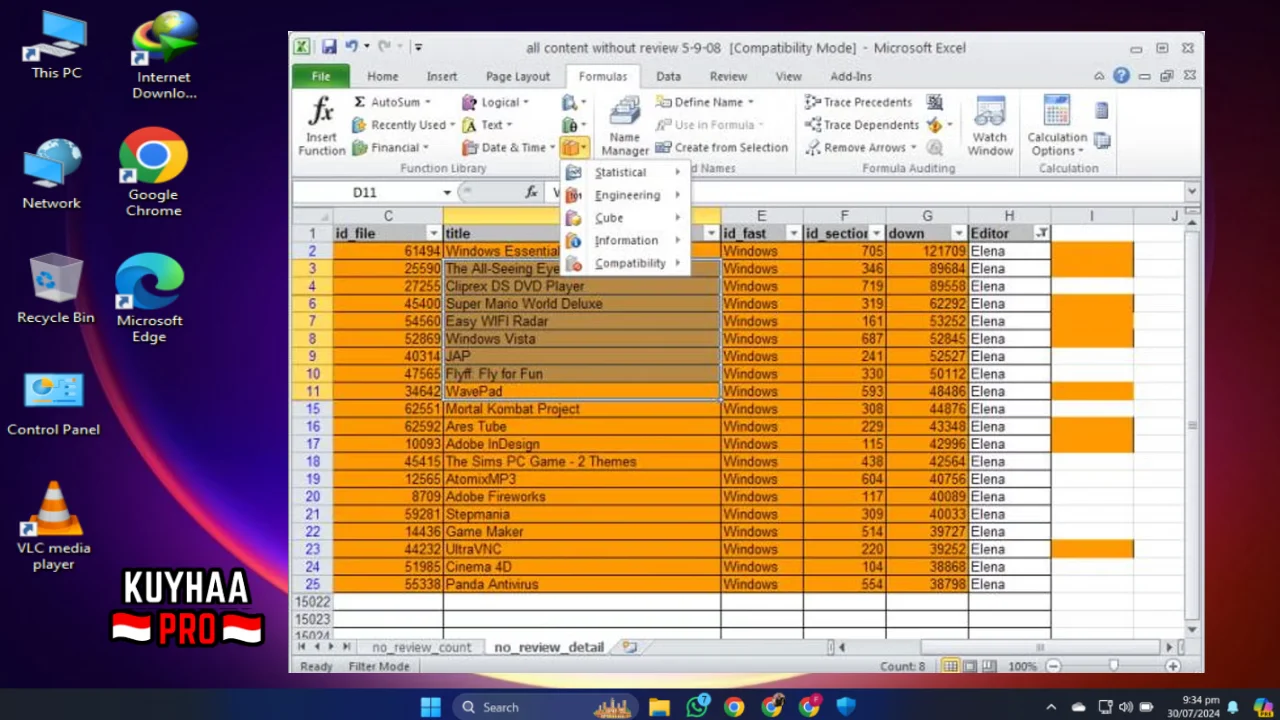Image resolution: width=1280 pixels, height=720 pixels.
Task: Select the cell containing Panda Antivirus
Action: (x=582, y=584)
